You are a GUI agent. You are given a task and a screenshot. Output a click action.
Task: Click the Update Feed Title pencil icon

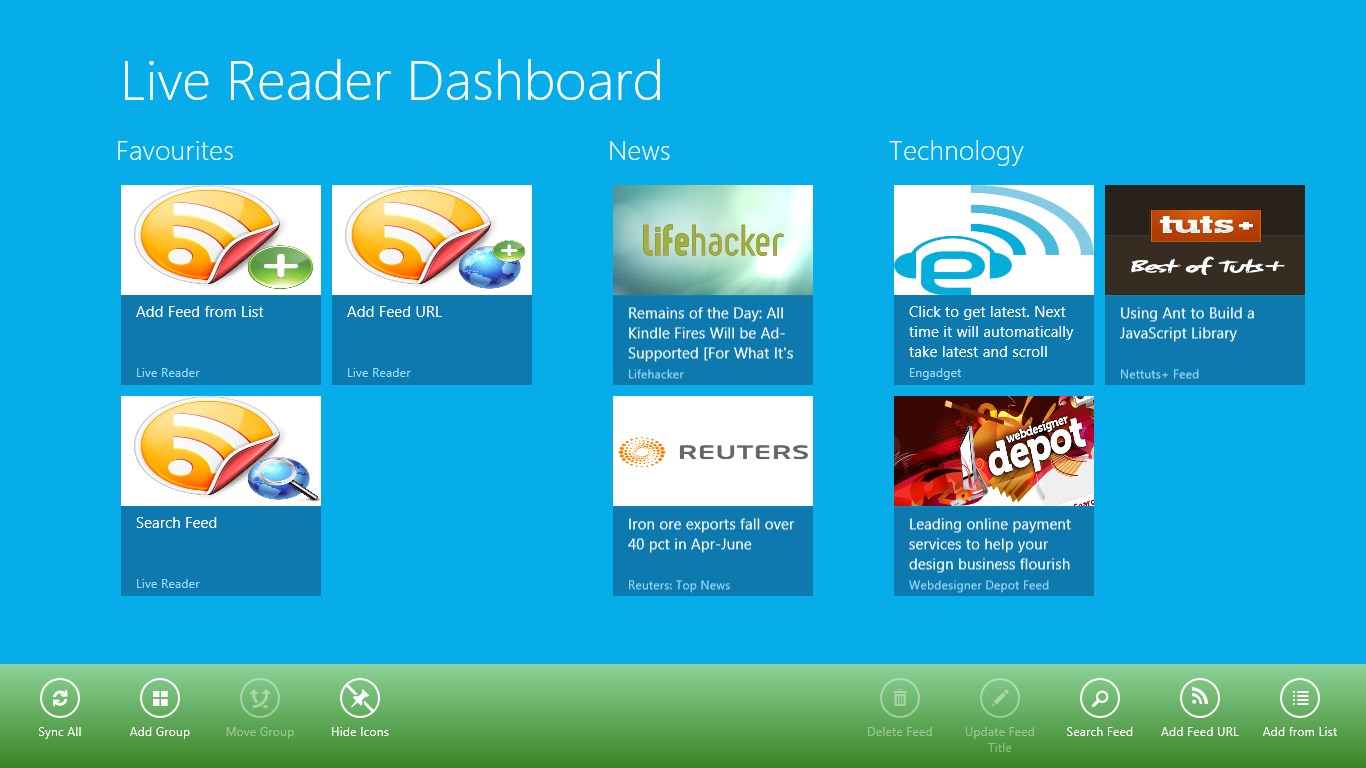pos(1000,698)
